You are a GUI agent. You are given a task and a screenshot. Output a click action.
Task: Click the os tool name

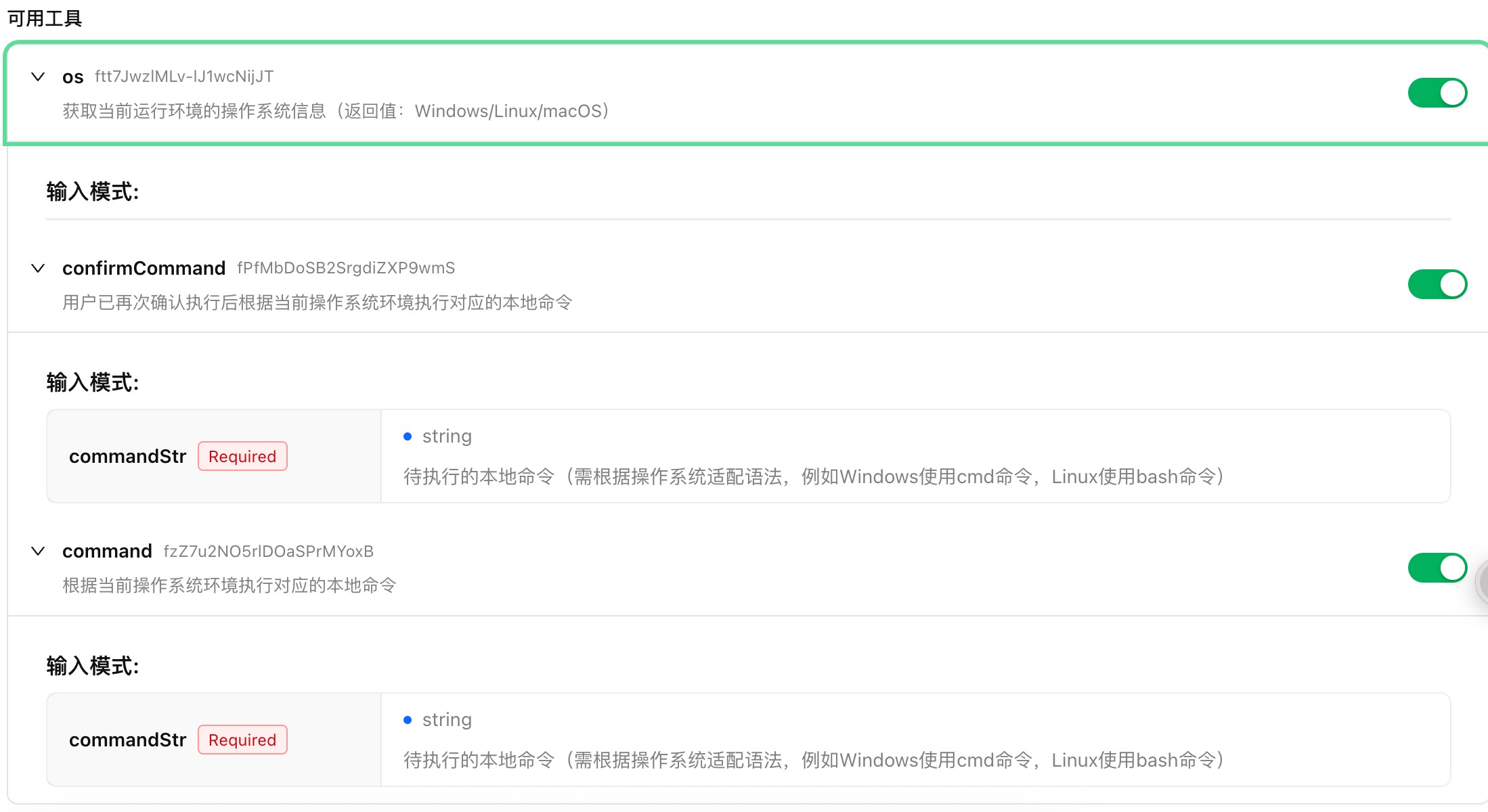coord(72,77)
